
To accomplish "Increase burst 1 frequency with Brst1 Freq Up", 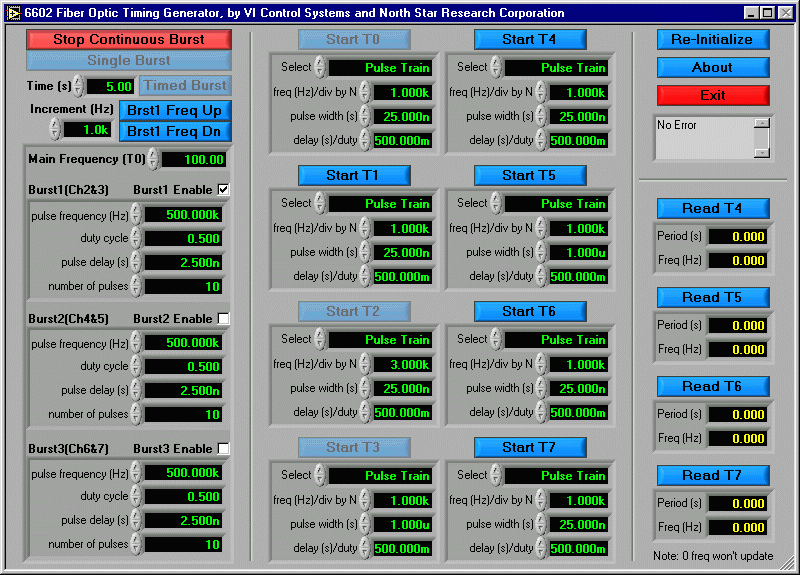I will point(175,110).
